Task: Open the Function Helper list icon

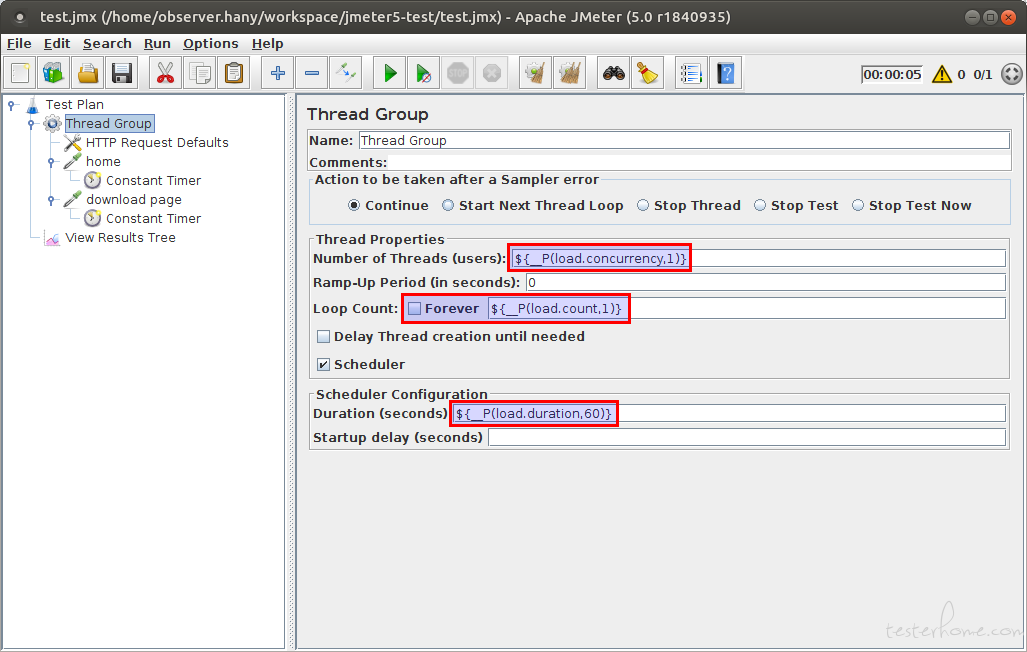Action: coord(691,73)
